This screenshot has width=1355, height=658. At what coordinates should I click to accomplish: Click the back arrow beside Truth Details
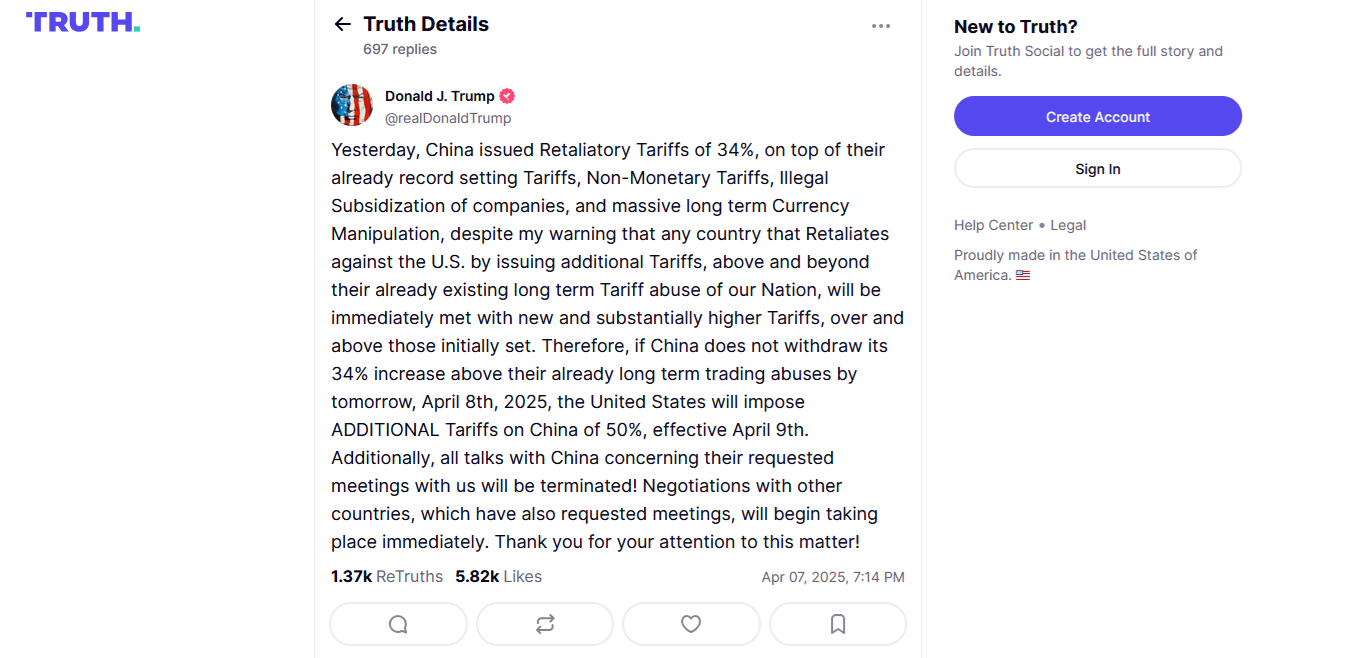point(343,25)
